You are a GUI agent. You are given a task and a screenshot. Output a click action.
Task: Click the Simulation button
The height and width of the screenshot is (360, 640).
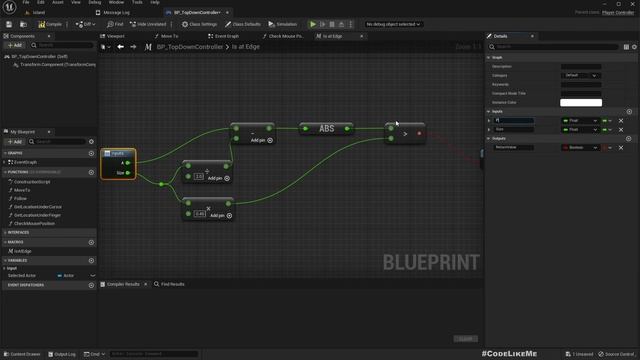282,24
